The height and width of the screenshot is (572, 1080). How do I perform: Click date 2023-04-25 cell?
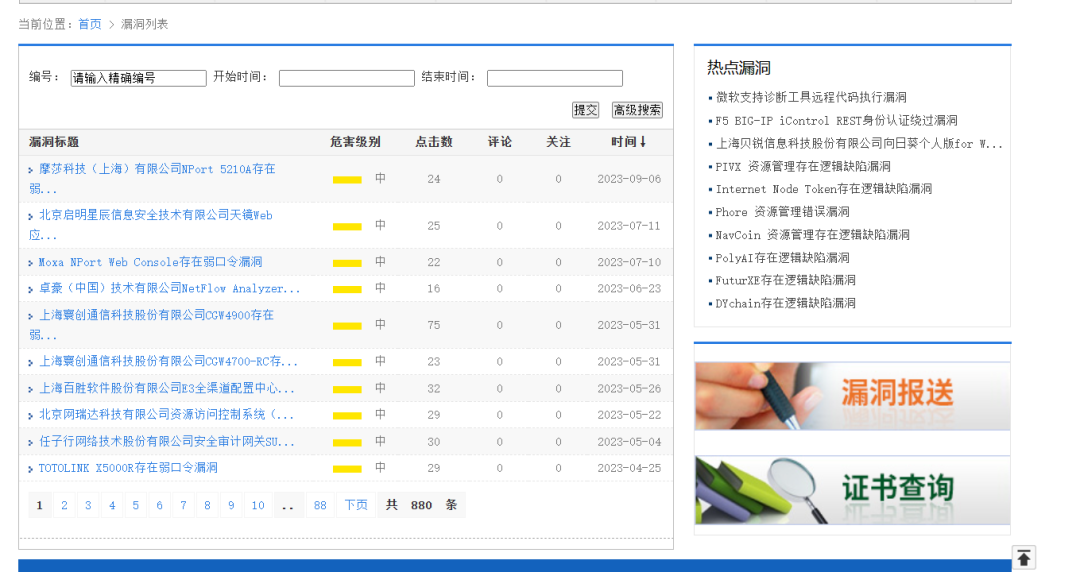point(629,468)
